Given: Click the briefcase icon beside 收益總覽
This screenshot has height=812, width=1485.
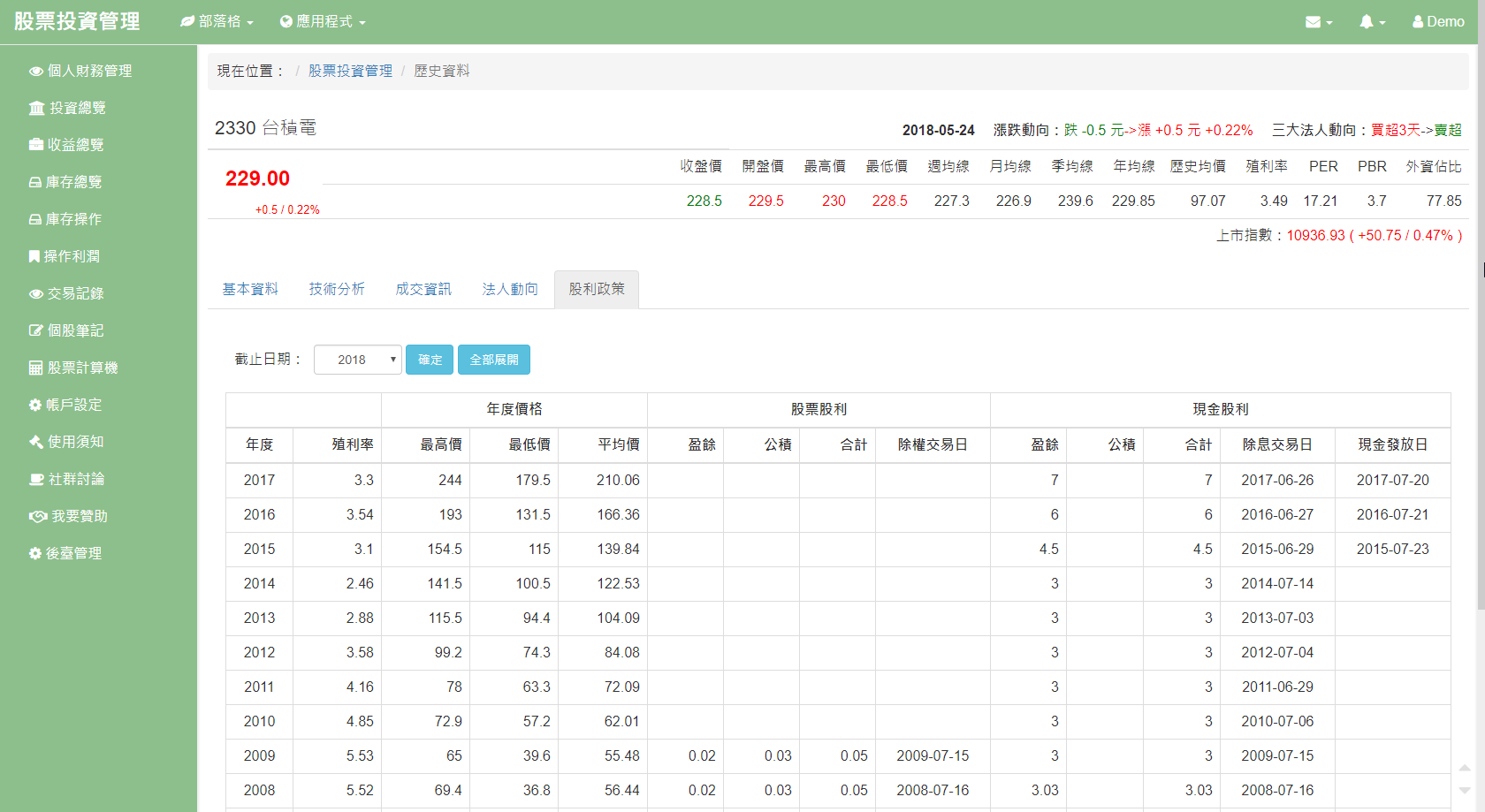Looking at the screenshot, I should click(36, 145).
